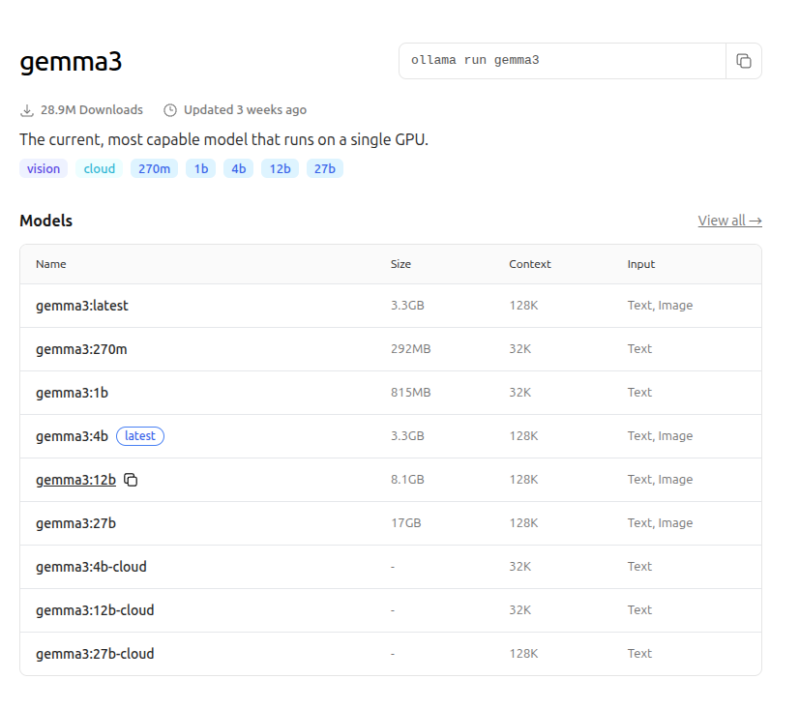
Task: Pick the 12b size tag
Action: [280, 169]
